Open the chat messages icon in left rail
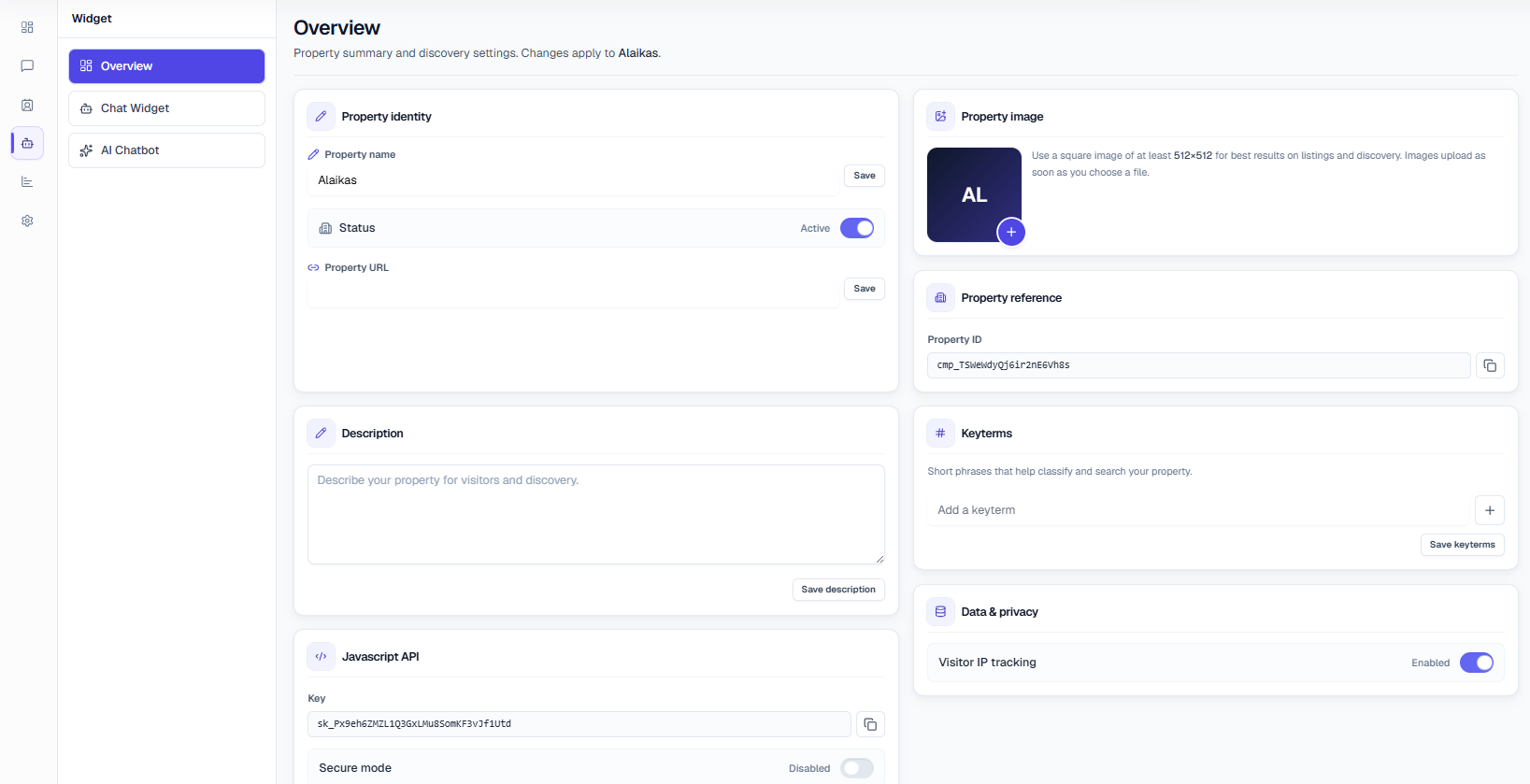This screenshot has height=784, width=1530. [x=27, y=66]
